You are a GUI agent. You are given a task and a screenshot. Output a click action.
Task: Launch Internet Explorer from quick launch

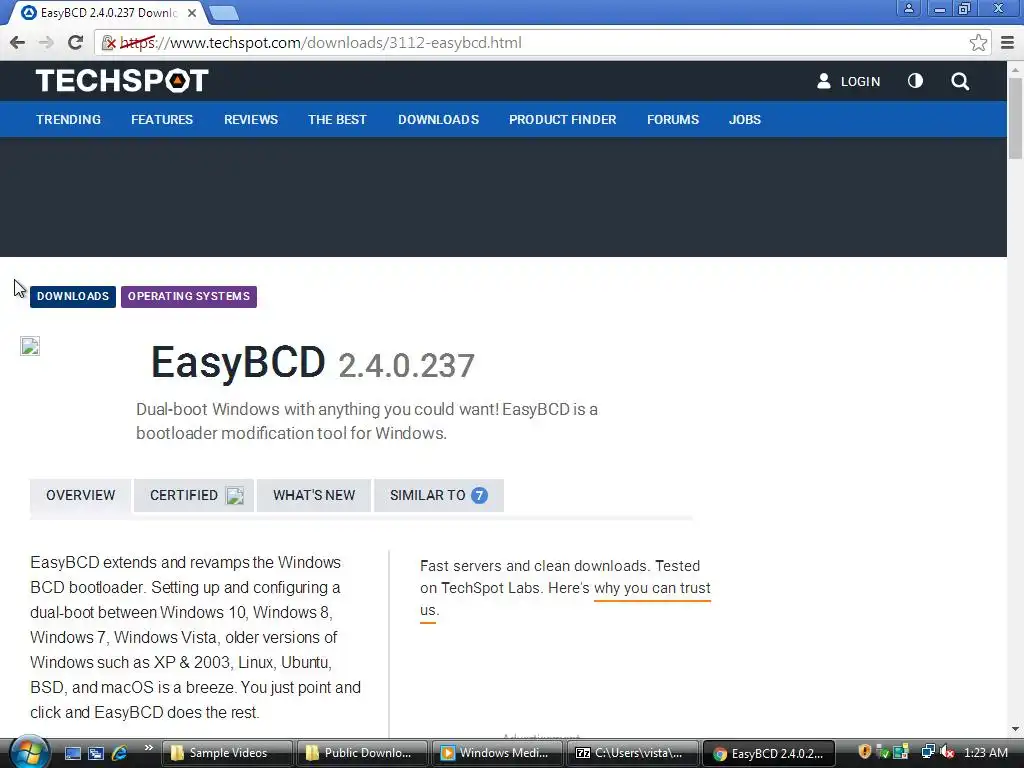[120, 753]
